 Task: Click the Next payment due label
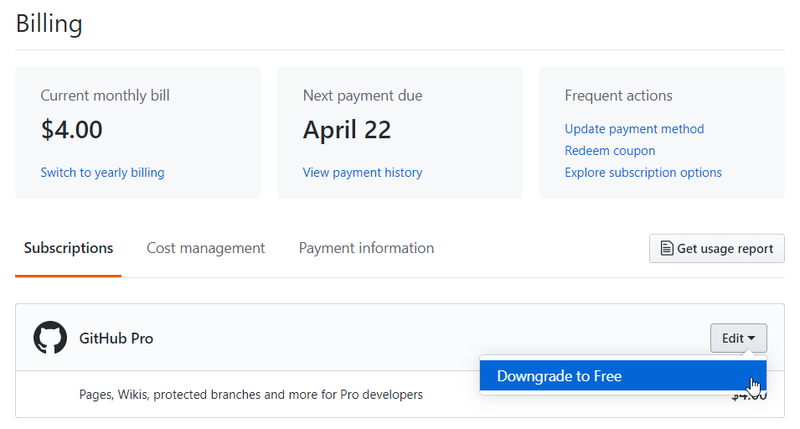[362, 96]
